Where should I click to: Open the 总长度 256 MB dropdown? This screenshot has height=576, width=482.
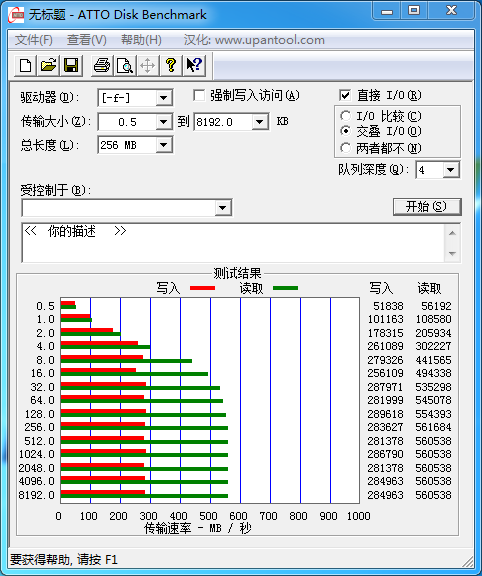click(163, 145)
